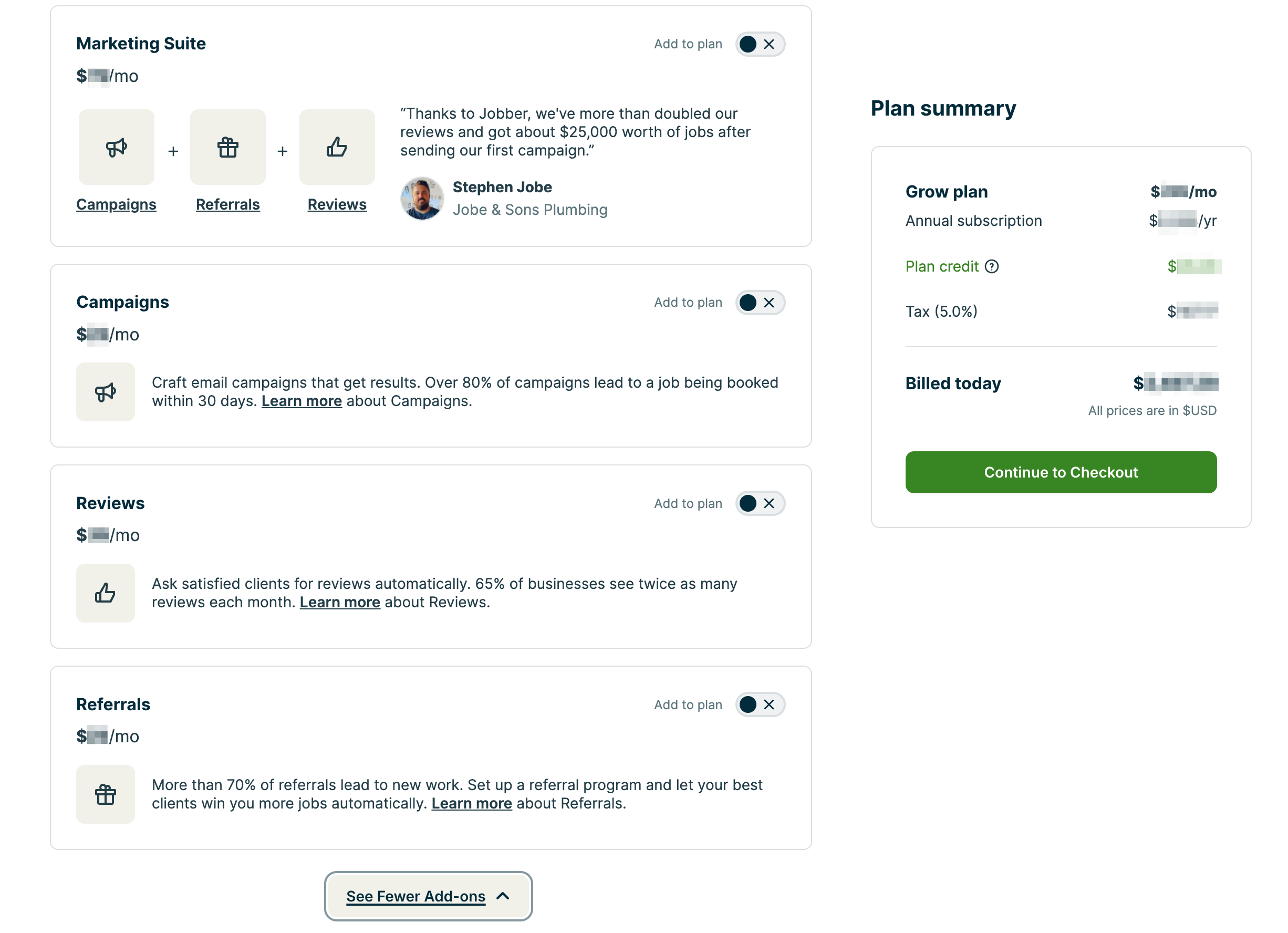Follow Learn more about Campaigns link
Image resolution: width=1288 pixels, height=933 pixels.
[302, 401]
